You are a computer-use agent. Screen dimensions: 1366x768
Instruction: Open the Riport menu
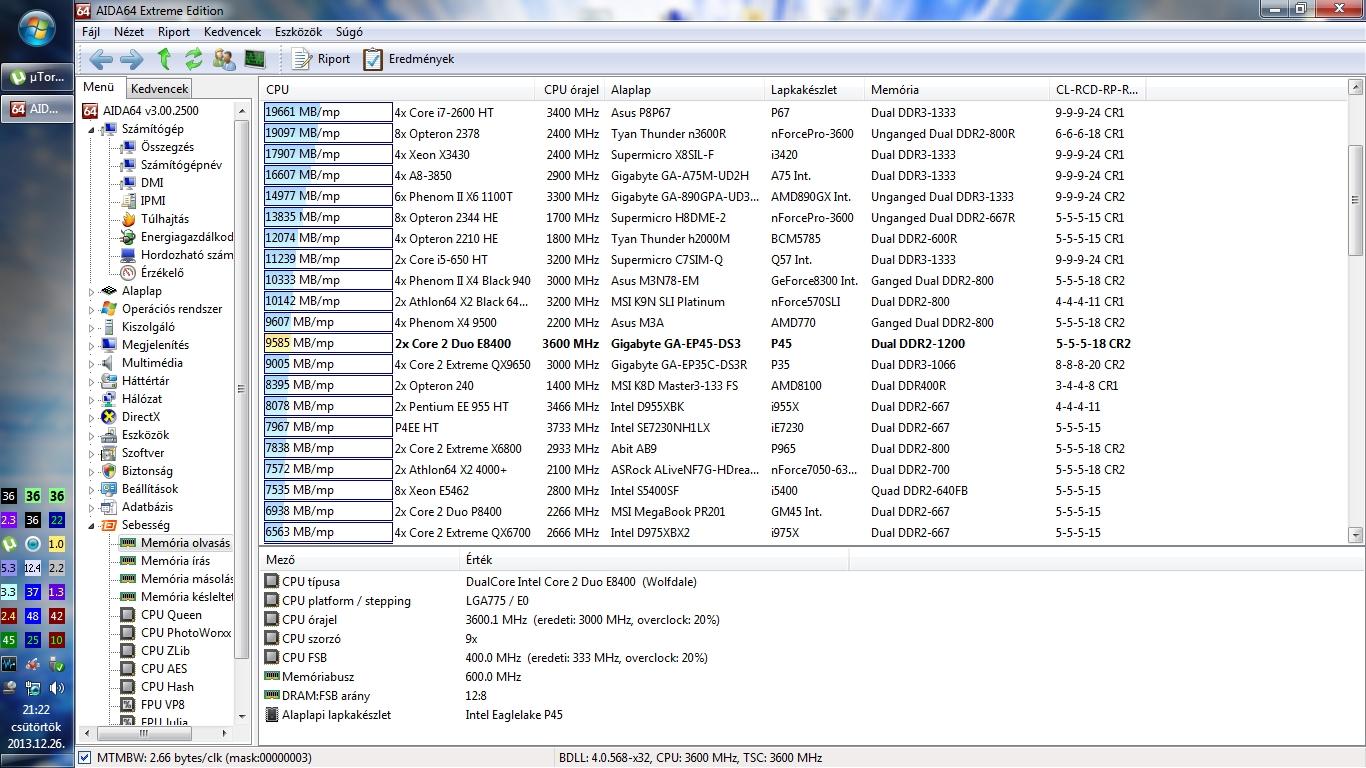[174, 32]
